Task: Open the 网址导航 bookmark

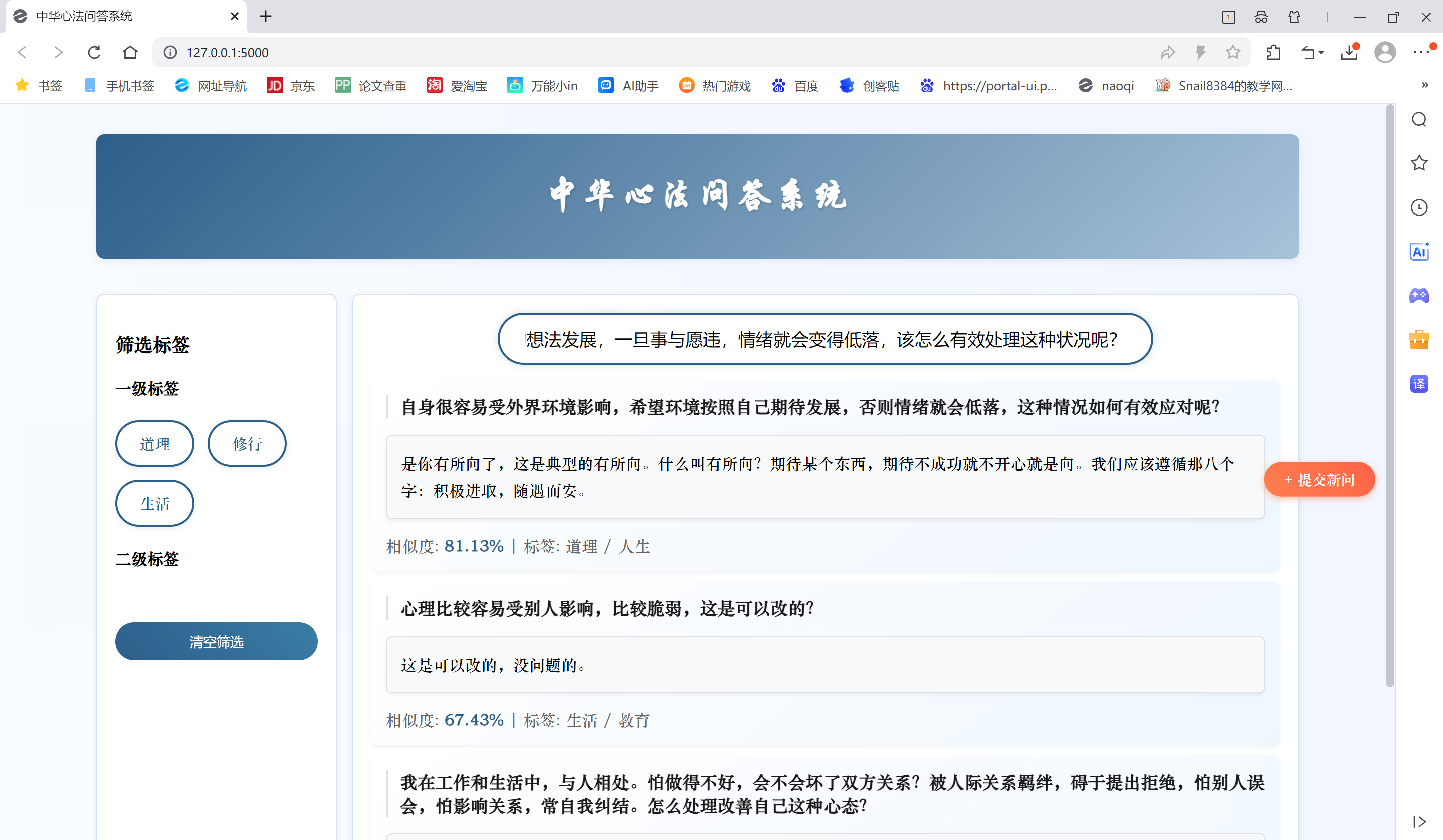Action: [x=212, y=86]
